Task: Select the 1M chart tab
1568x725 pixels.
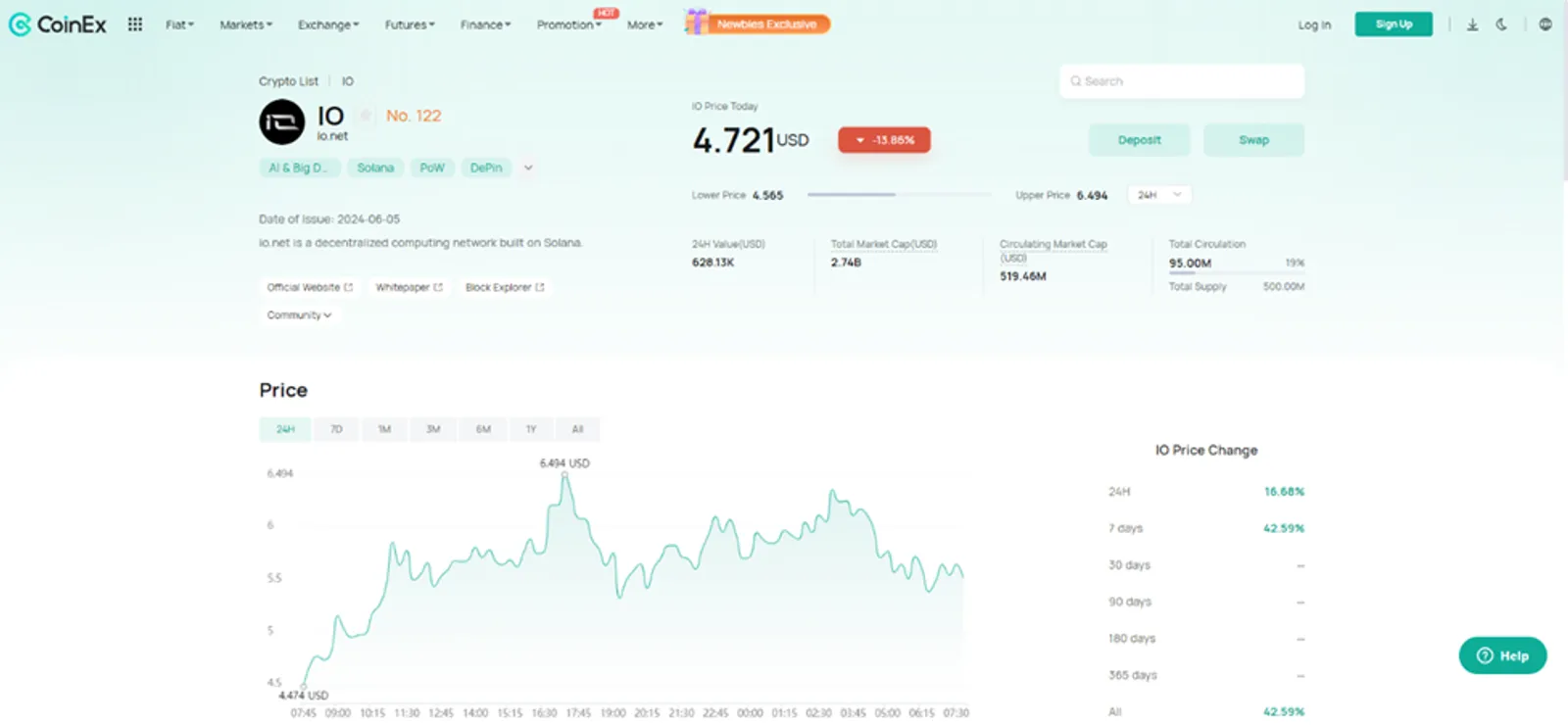Action: pos(384,429)
